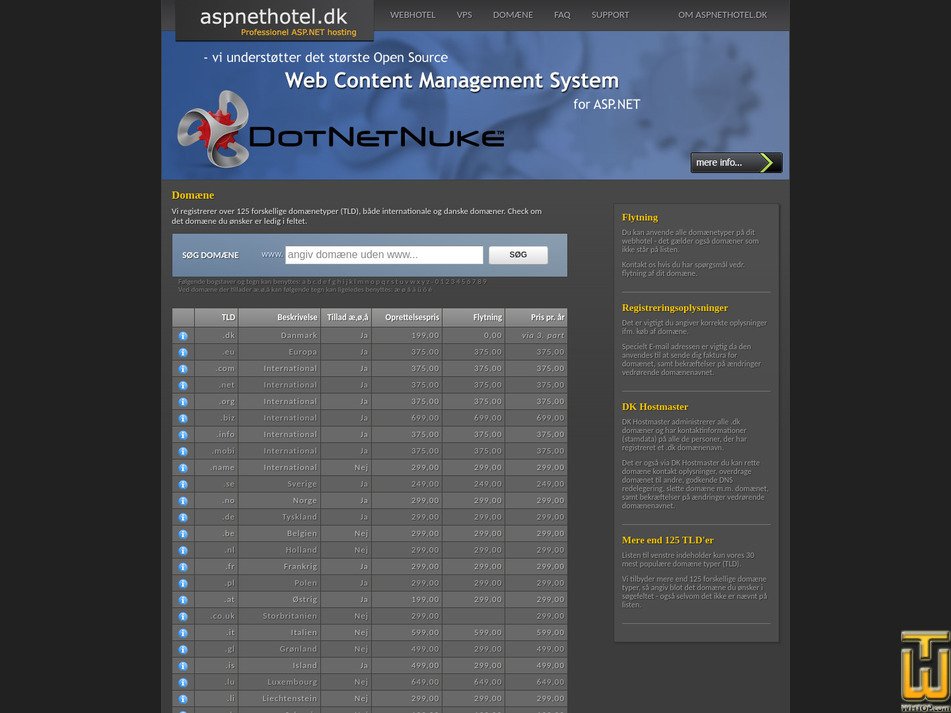
Task: Open info icon beside .eu Europa
Action: point(183,352)
